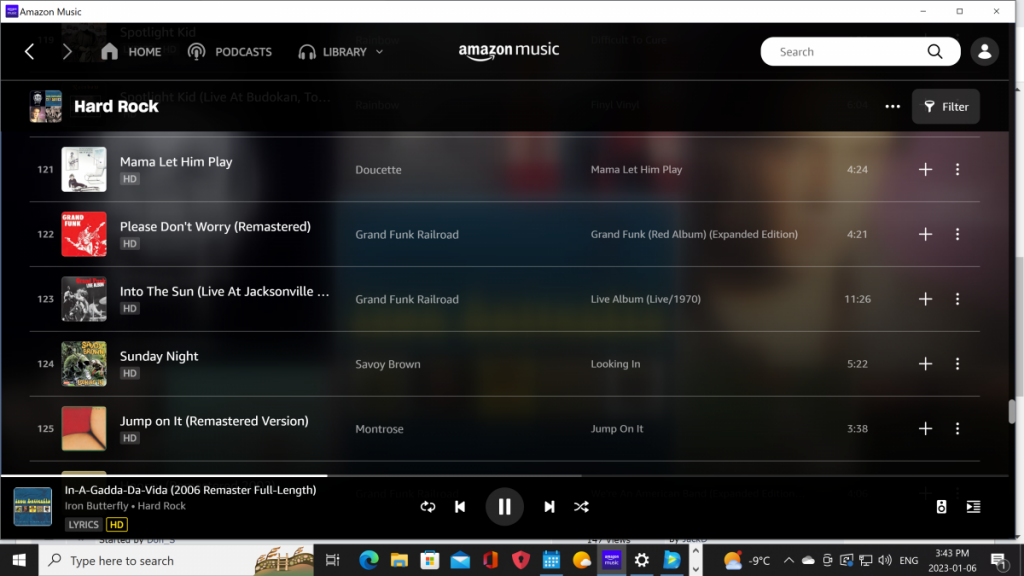The image size is (1024, 576).
Task: Open the play queue
Action: [973, 507]
